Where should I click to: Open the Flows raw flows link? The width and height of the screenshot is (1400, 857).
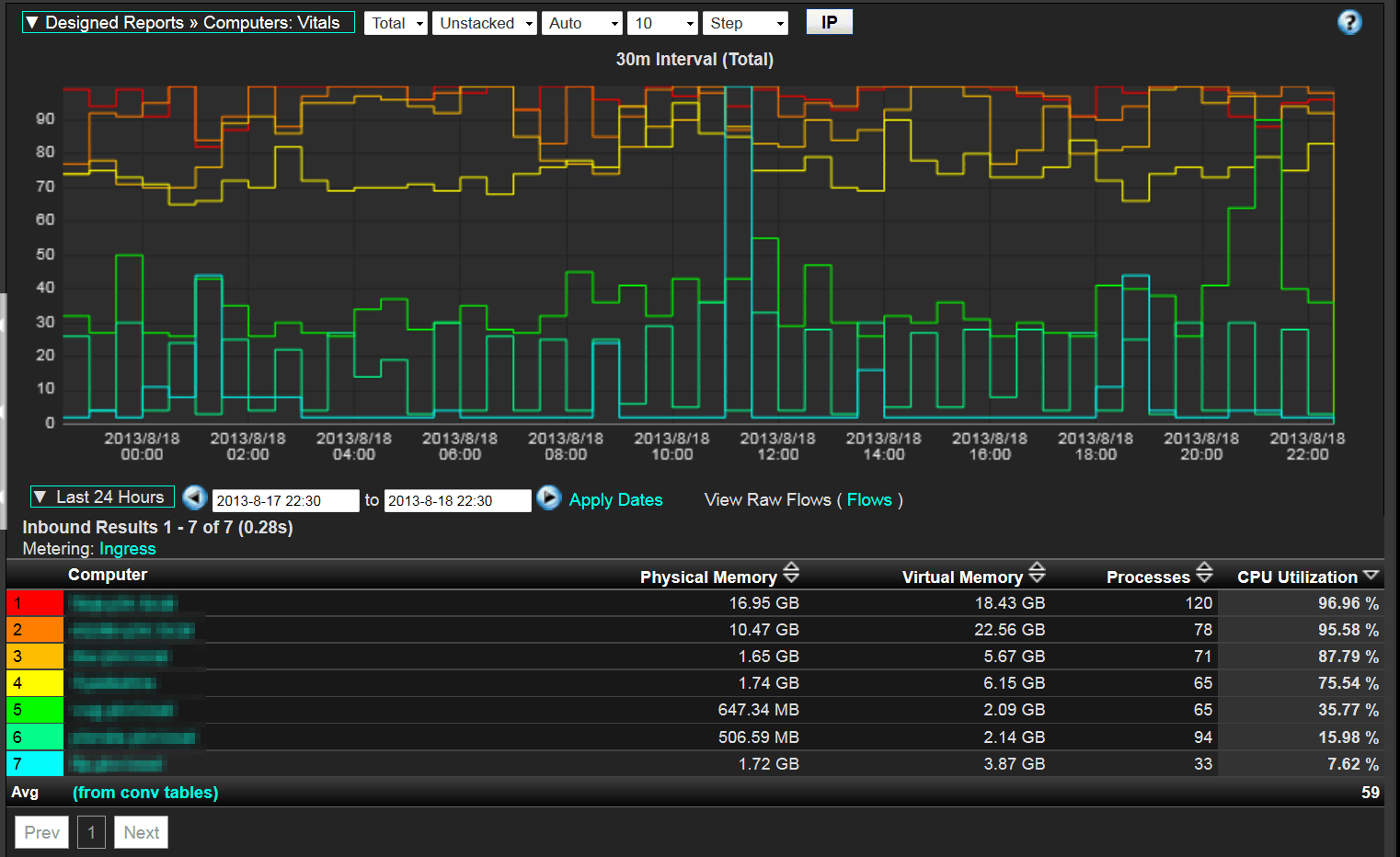pos(869,499)
